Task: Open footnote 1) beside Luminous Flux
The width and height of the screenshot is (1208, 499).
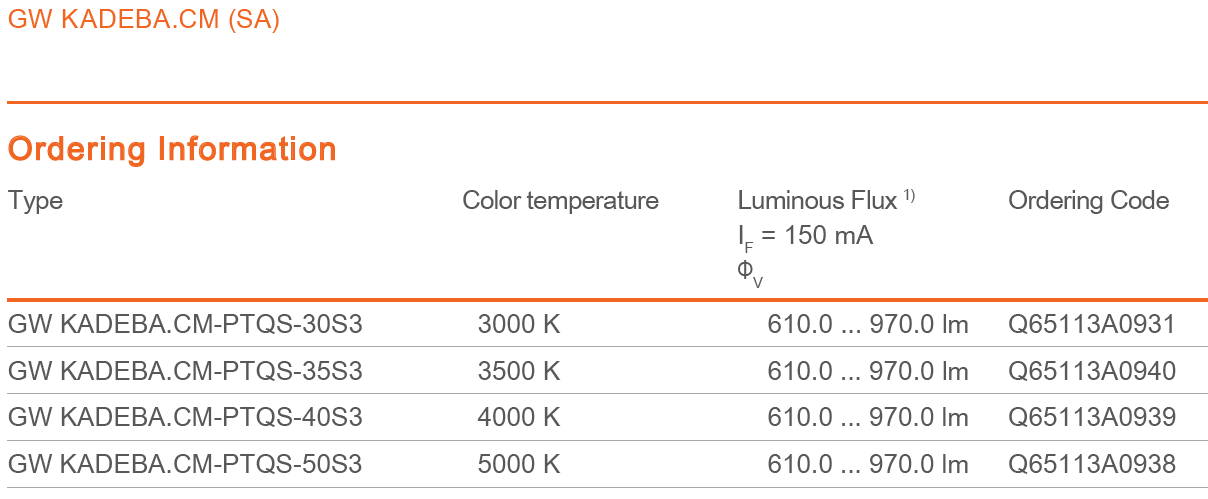Action: tap(909, 196)
